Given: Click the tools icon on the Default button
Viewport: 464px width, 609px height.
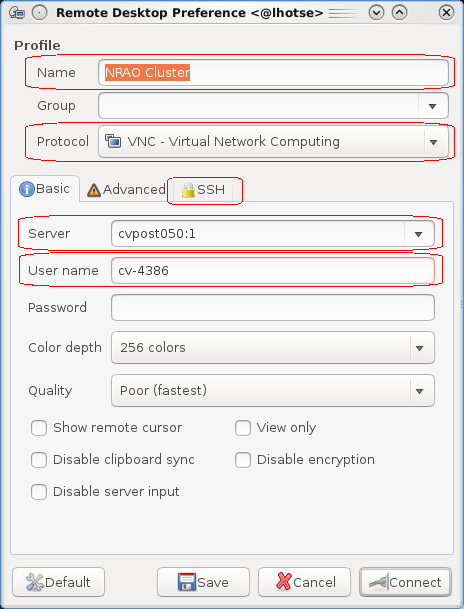Looking at the screenshot, I should tap(35, 582).
